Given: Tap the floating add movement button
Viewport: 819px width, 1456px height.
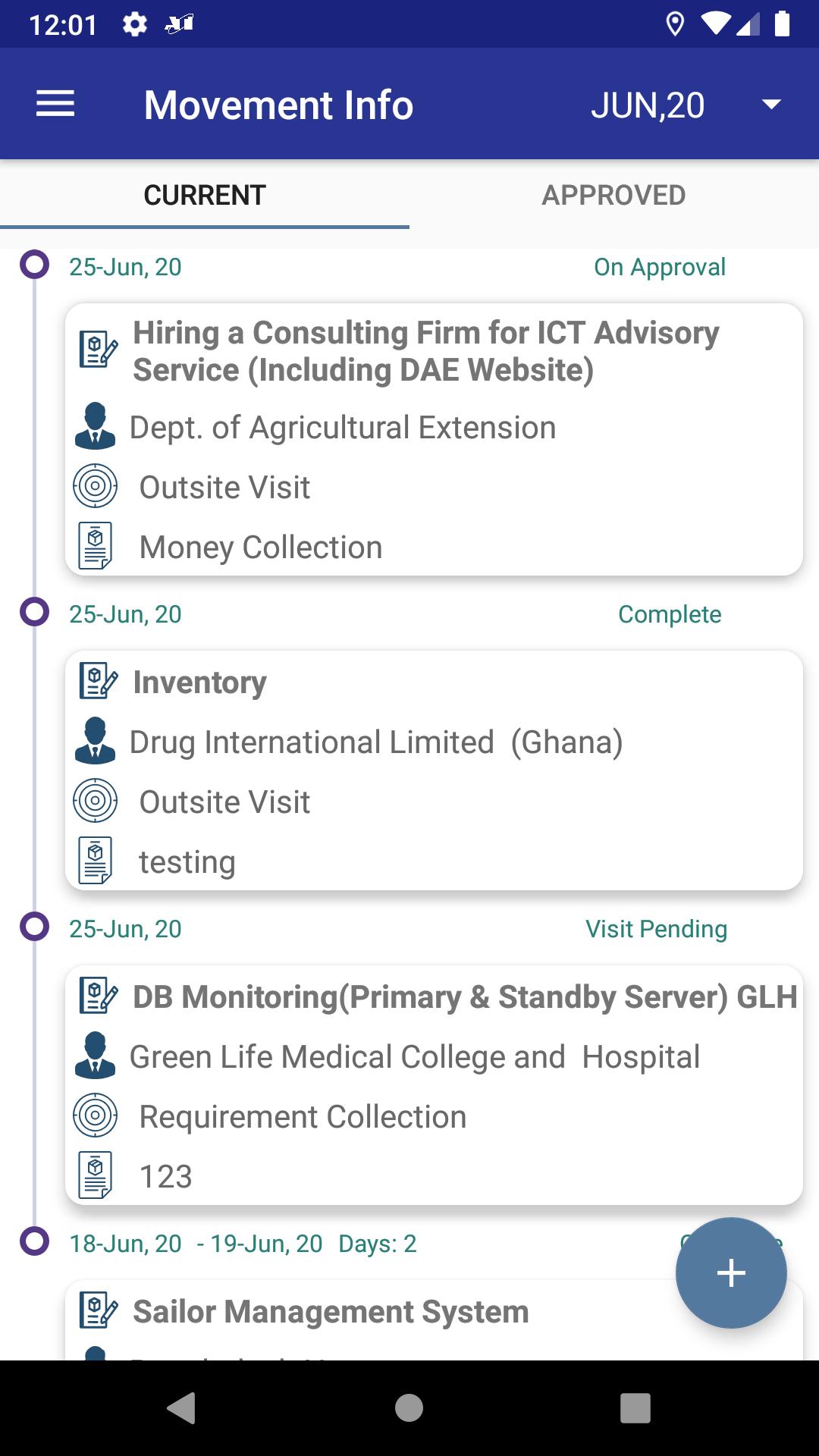Looking at the screenshot, I should coord(731,1272).
